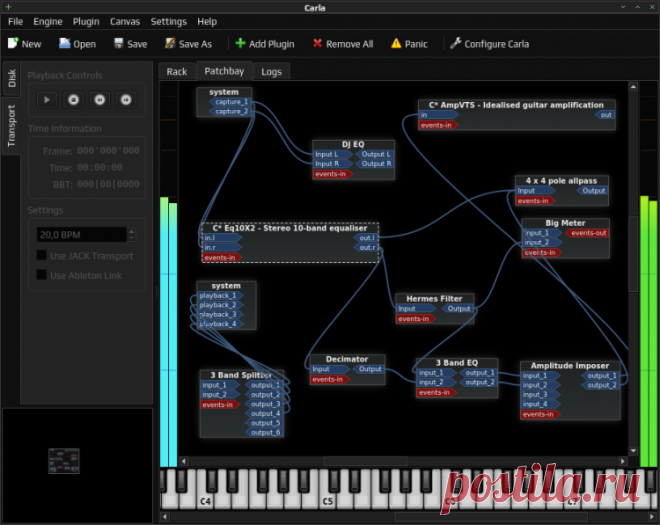Viewport: 660px width, 525px height.
Task: Remove all plugins with red X
Action: pos(317,43)
